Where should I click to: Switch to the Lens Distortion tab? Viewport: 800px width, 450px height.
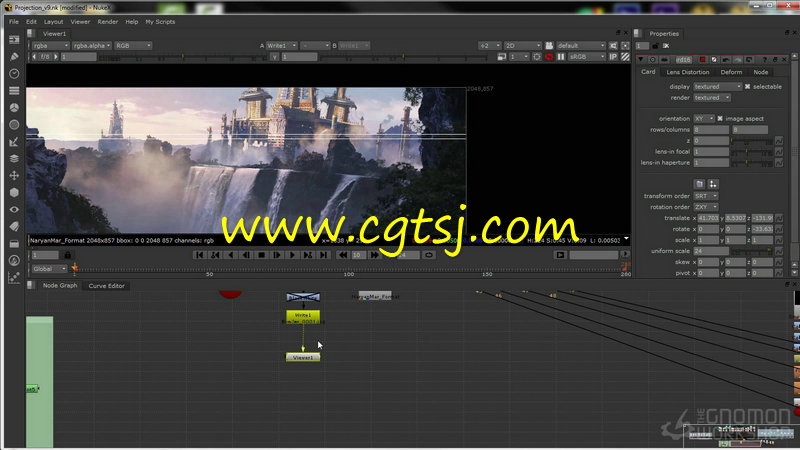coord(688,72)
